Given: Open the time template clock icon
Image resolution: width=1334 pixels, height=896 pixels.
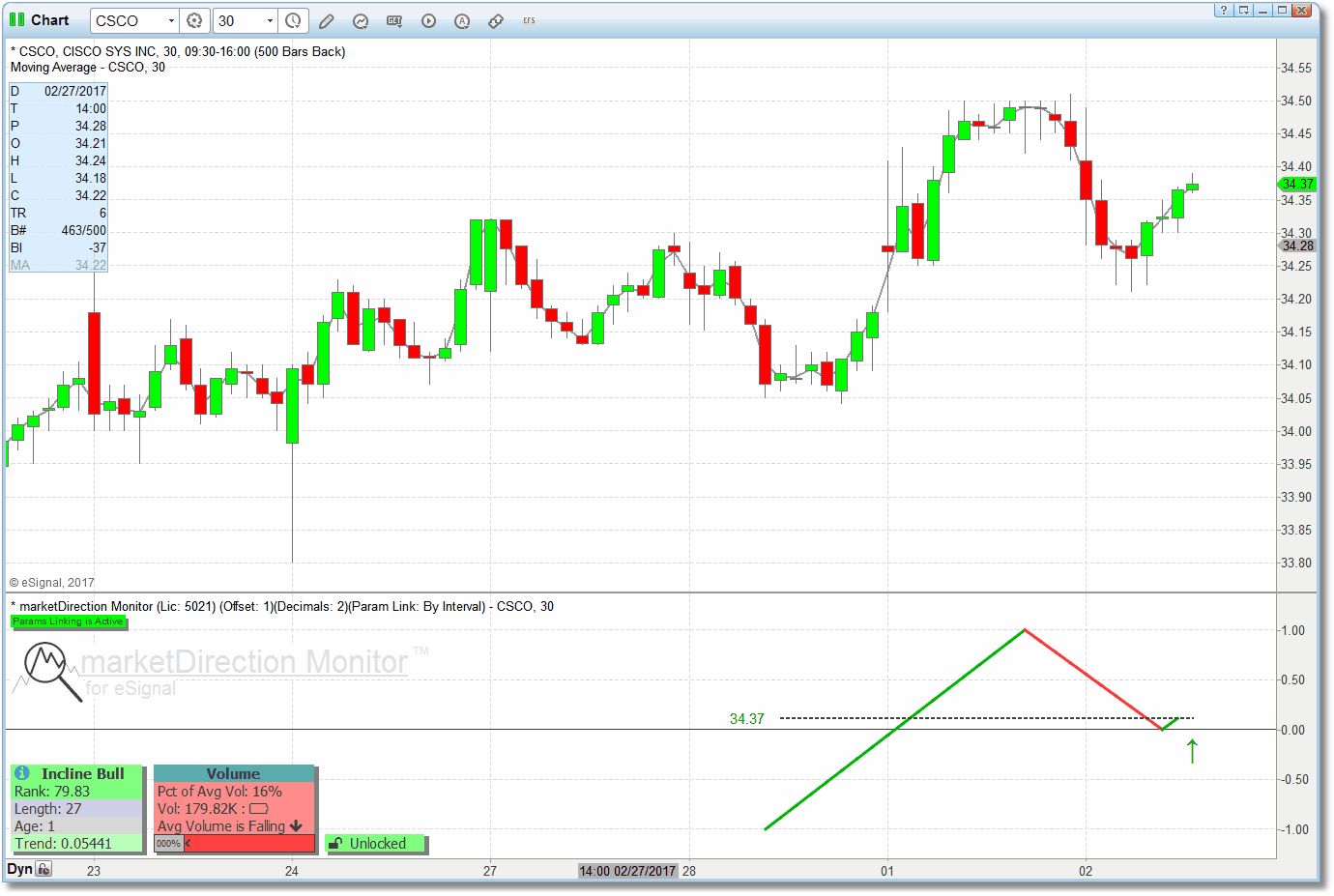Looking at the screenshot, I should (x=293, y=20).
